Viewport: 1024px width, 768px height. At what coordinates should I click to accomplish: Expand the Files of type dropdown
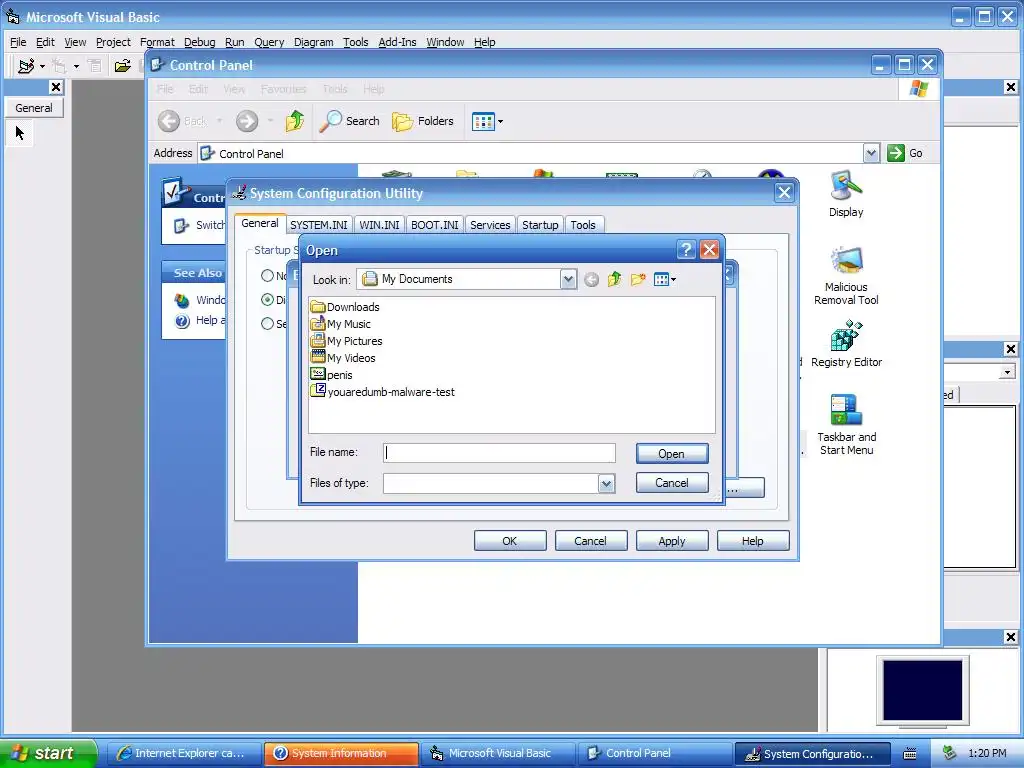(x=606, y=483)
